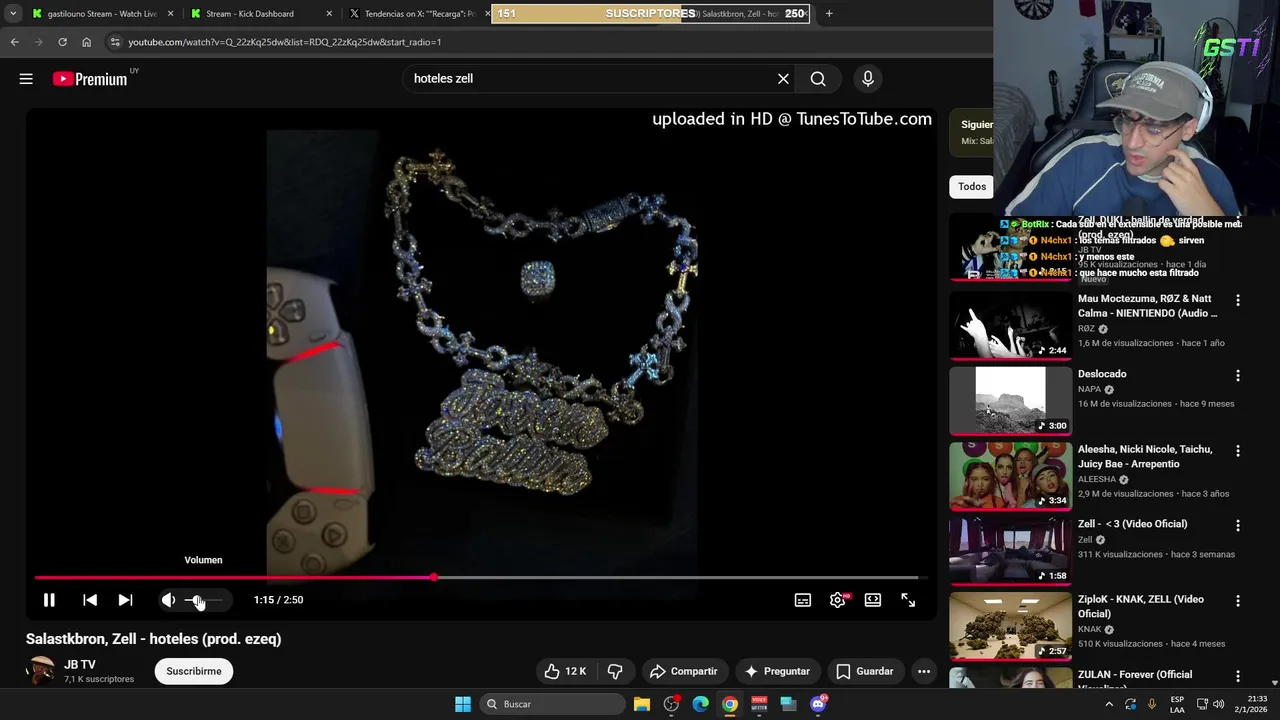Open File Explorer from taskbar
This screenshot has height=720, width=1280.
[x=642, y=704]
